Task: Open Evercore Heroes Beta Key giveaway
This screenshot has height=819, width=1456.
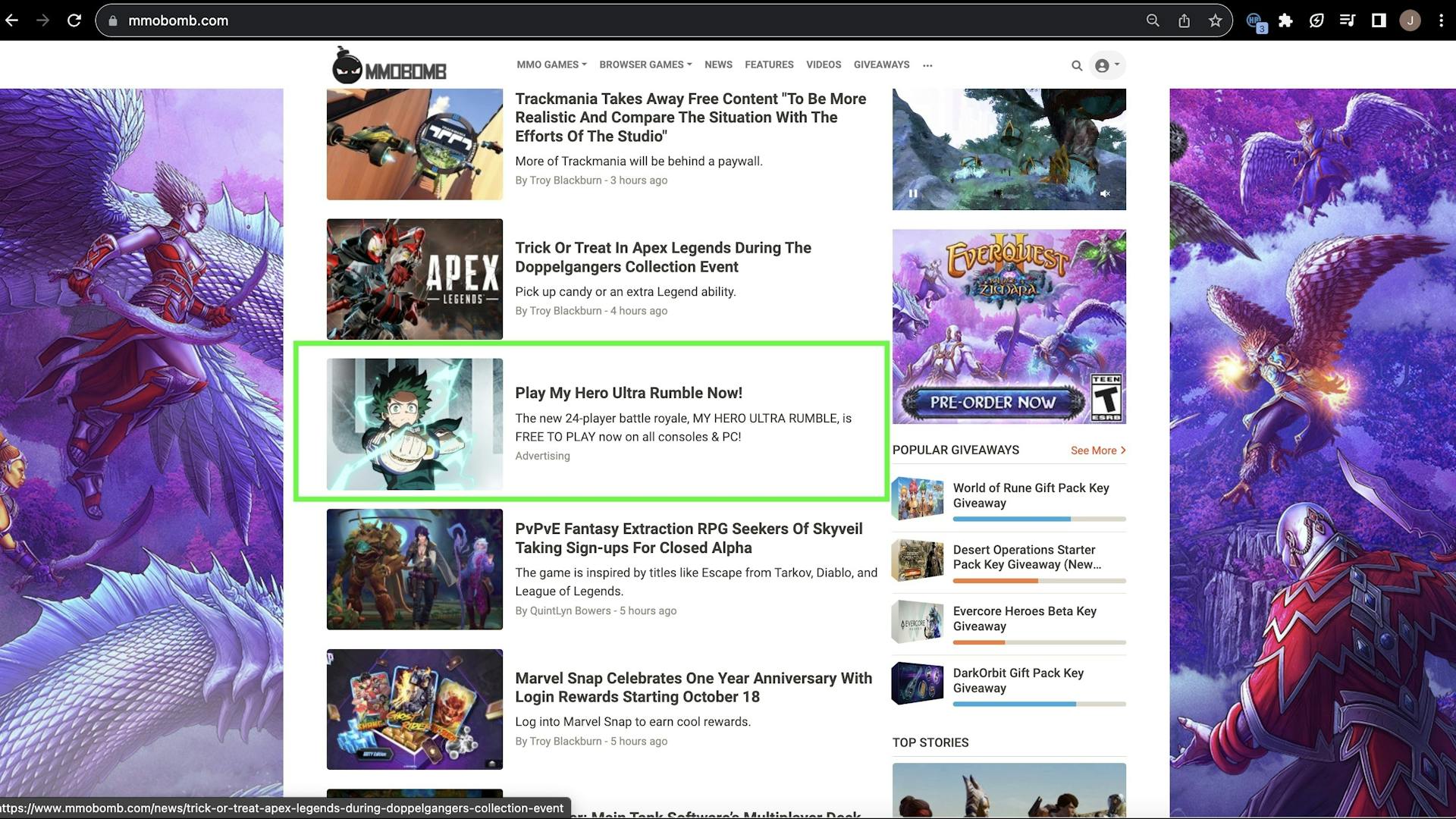Action: tap(1025, 619)
